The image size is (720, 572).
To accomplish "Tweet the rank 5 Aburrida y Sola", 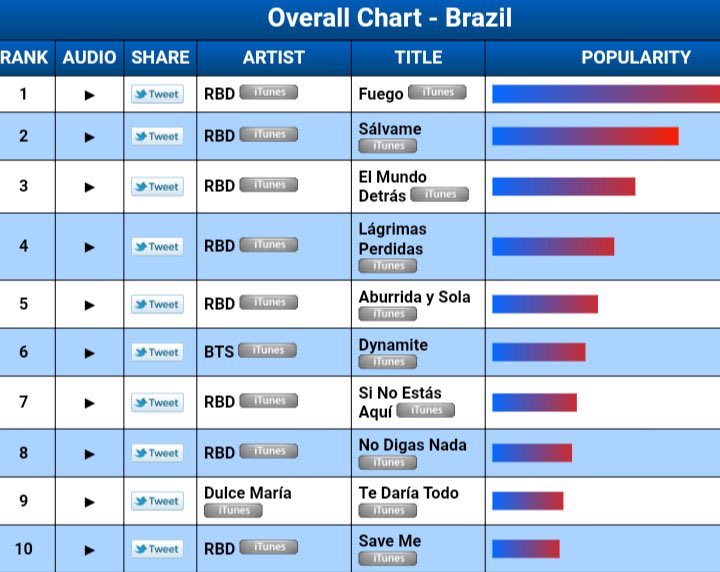I will 158,304.
